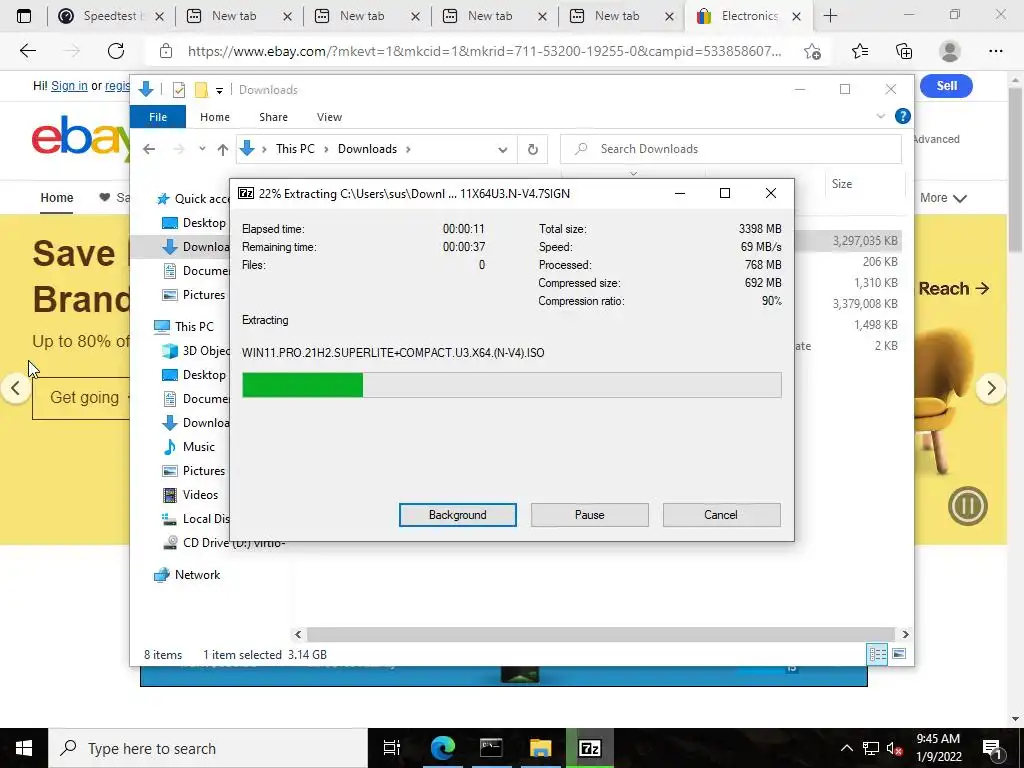Viewport: 1024px width, 768px height.
Task: Reload the eBay page in Edge
Action: (116, 51)
